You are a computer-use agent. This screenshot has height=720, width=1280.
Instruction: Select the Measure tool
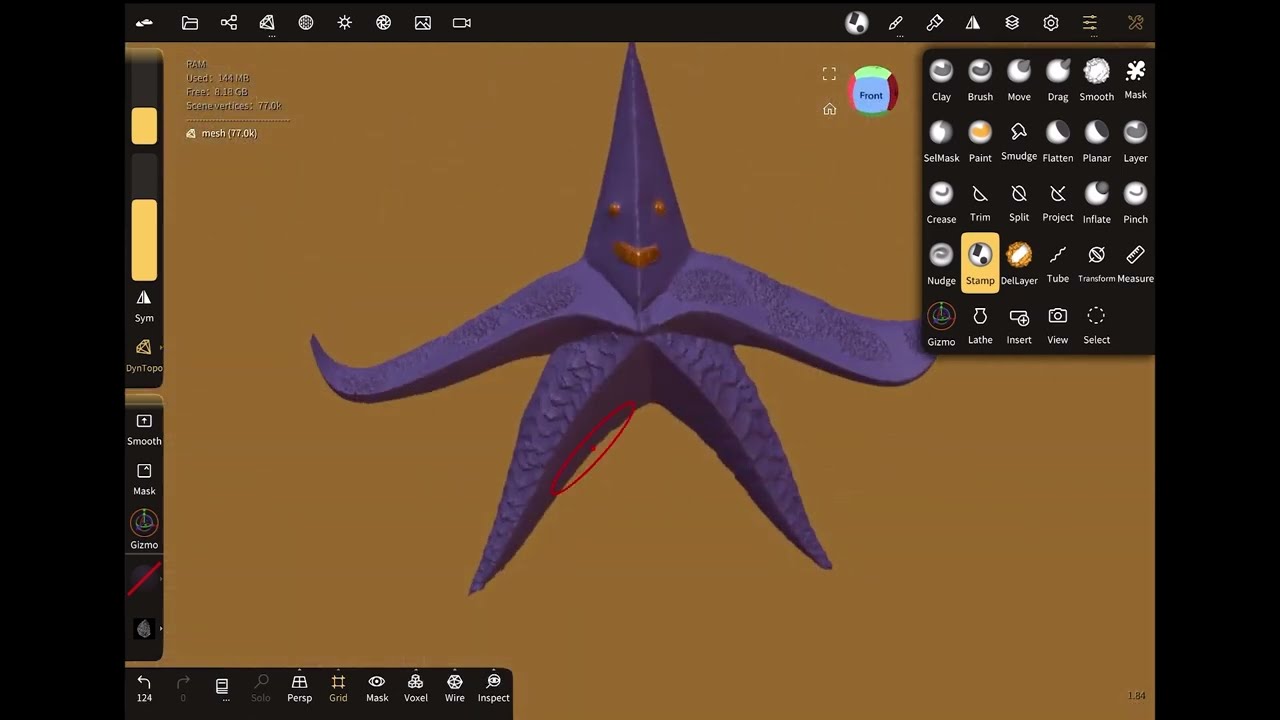(x=1135, y=264)
